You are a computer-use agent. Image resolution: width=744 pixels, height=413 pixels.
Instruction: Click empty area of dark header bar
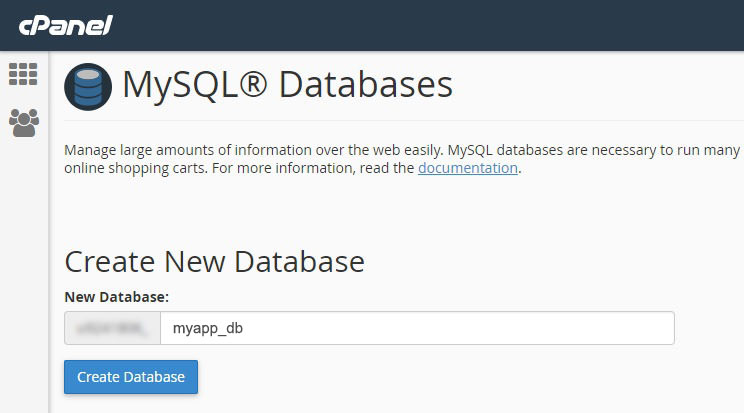450,25
